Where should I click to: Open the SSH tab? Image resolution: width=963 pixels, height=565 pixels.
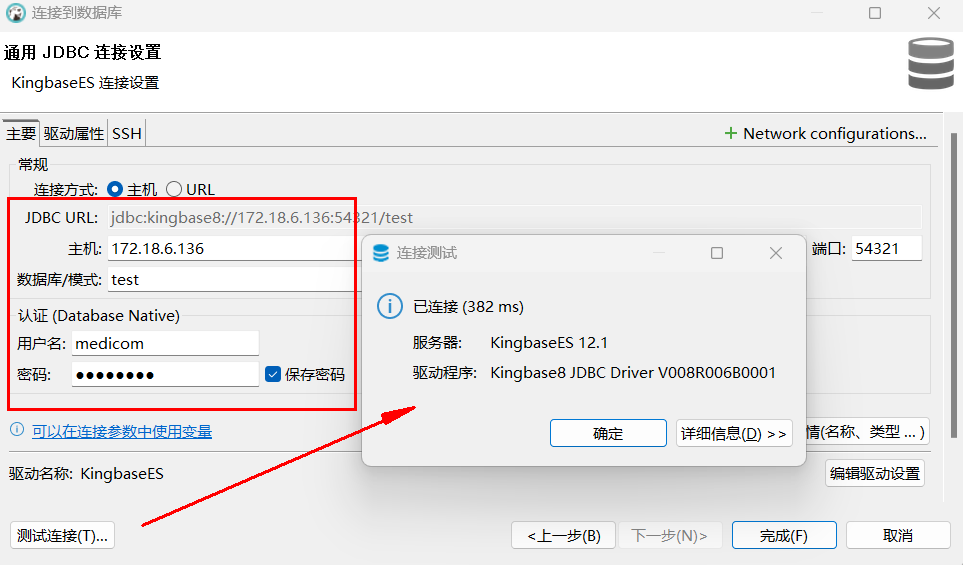point(127,133)
